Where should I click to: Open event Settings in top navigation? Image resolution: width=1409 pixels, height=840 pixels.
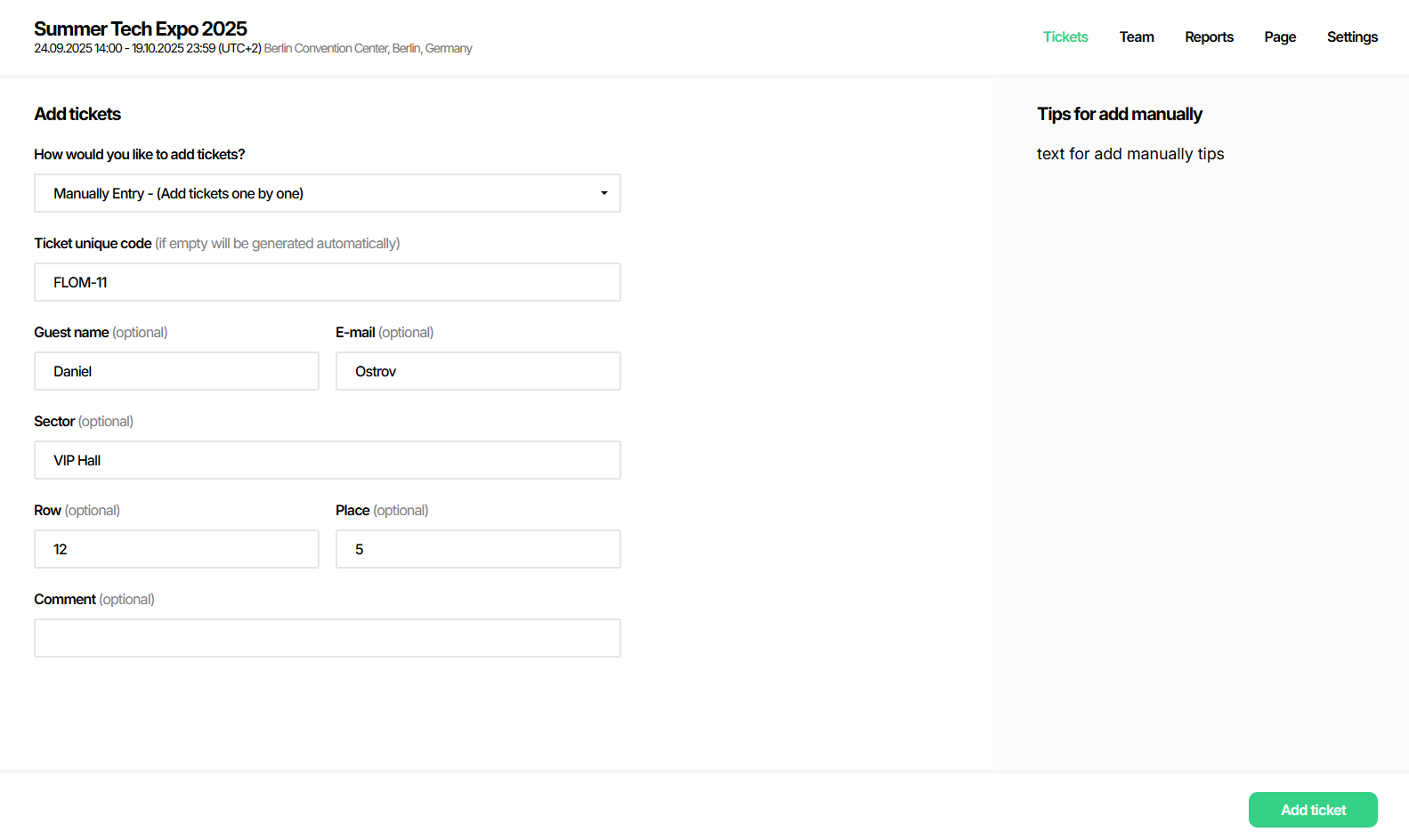click(x=1352, y=36)
